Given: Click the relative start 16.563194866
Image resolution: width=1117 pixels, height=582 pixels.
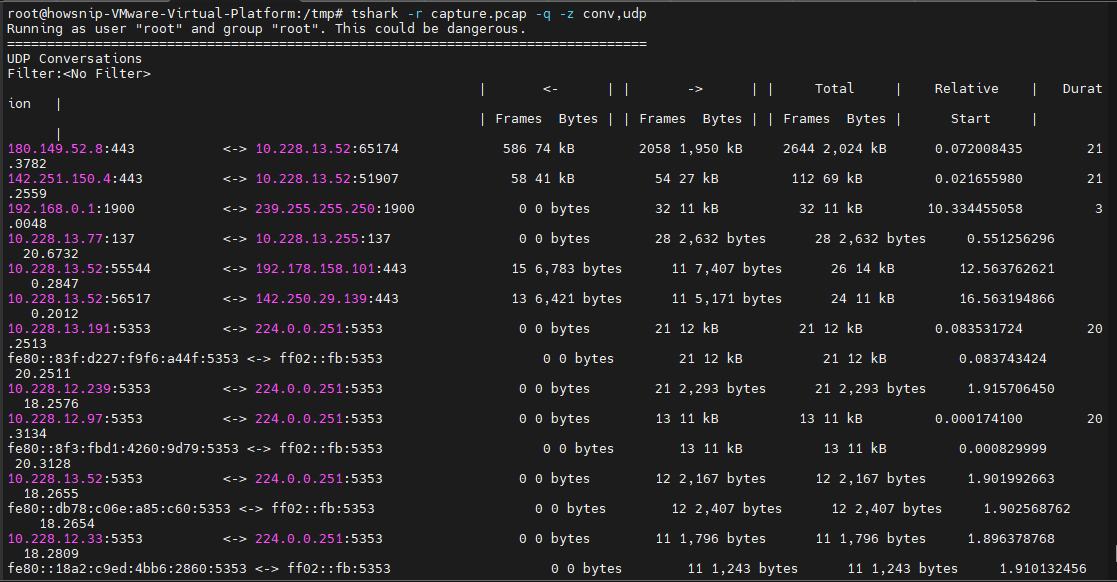Looking at the screenshot, I should point(1007,298).
